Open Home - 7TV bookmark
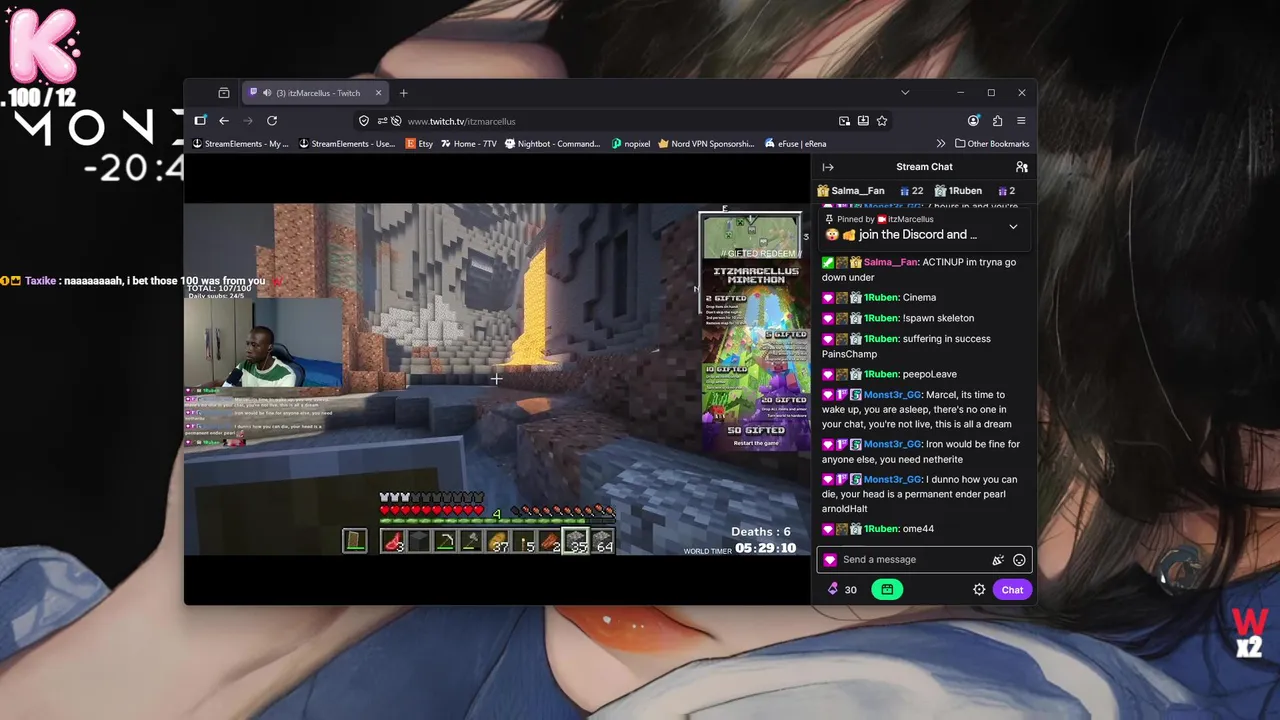This screenshot has width=1280, height=720. tap(468, 144)
